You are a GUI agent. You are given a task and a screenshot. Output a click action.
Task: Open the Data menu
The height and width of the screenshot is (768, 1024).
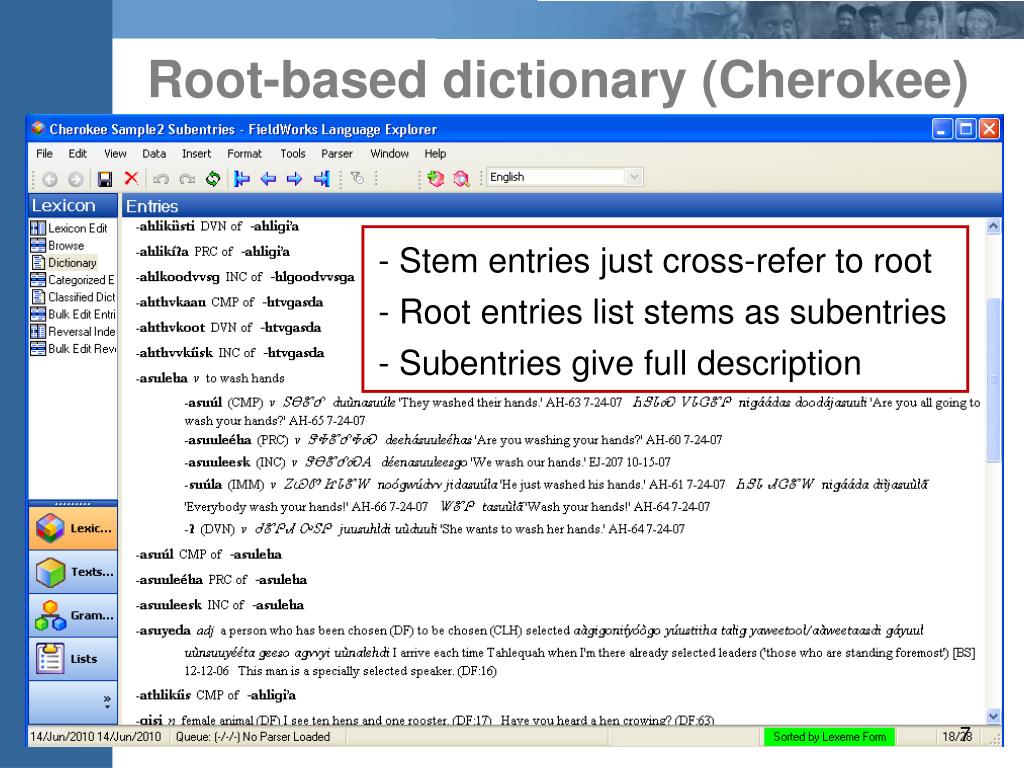(x=153, y=153)
